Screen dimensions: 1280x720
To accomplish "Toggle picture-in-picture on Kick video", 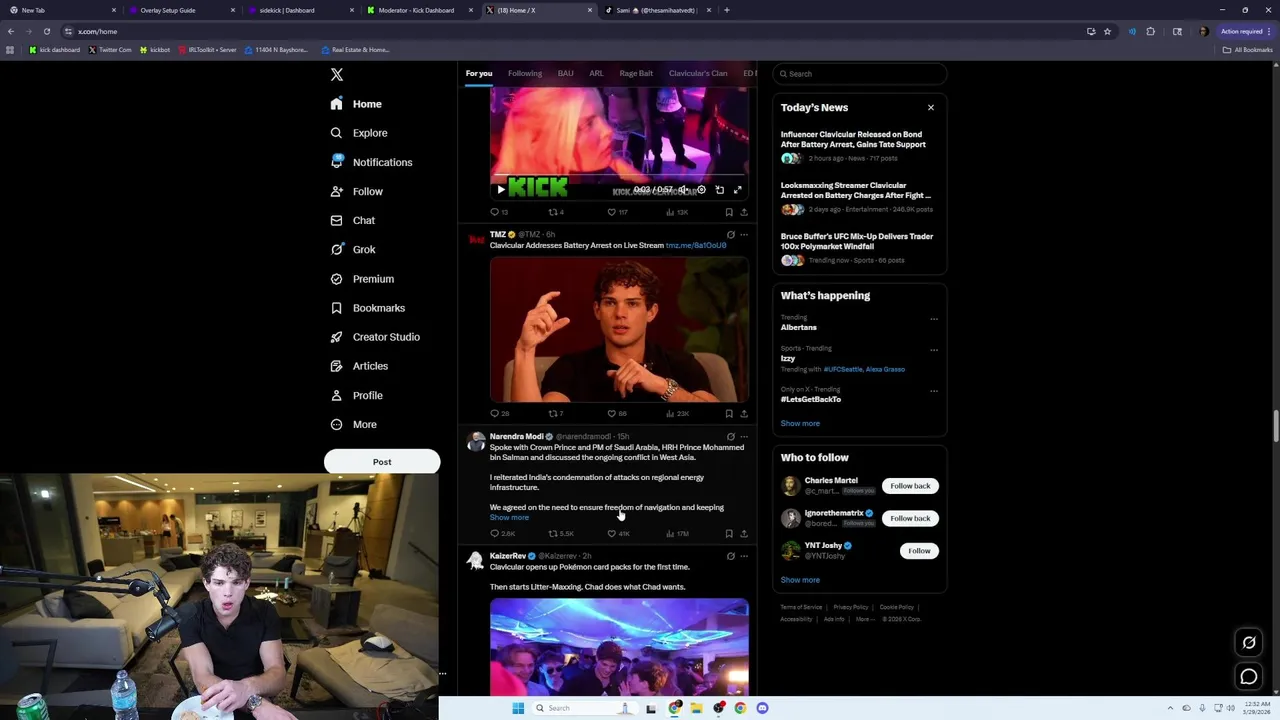I will click(719, 189).
